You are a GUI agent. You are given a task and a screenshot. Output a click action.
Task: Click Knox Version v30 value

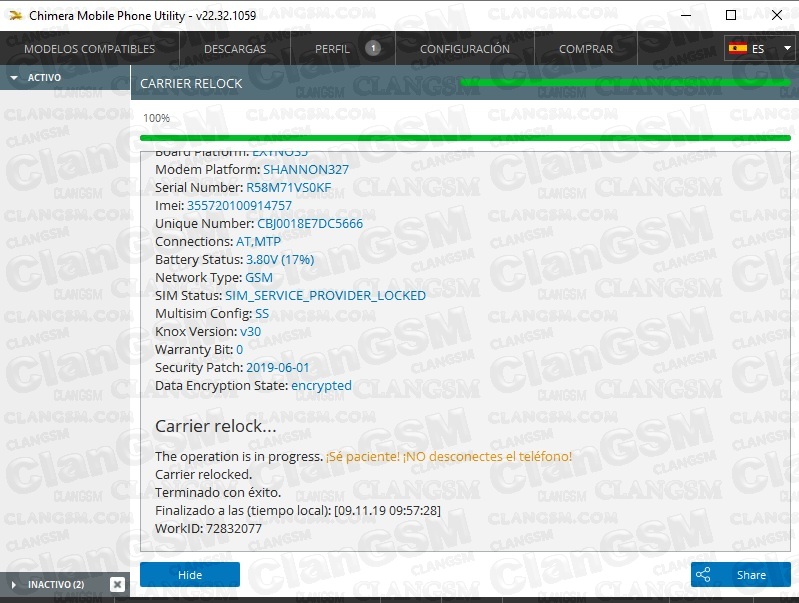[250, 331]
